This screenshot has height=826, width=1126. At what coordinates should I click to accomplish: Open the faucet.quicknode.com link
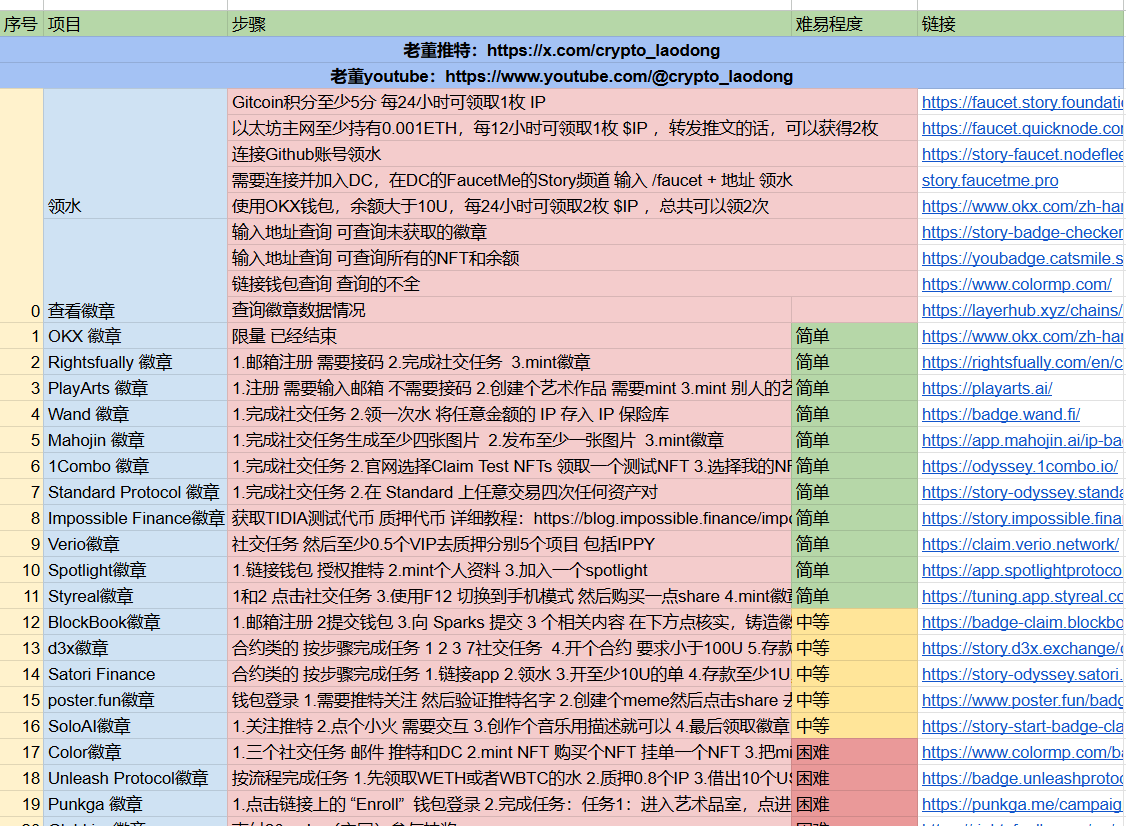tap(1022, 129)
